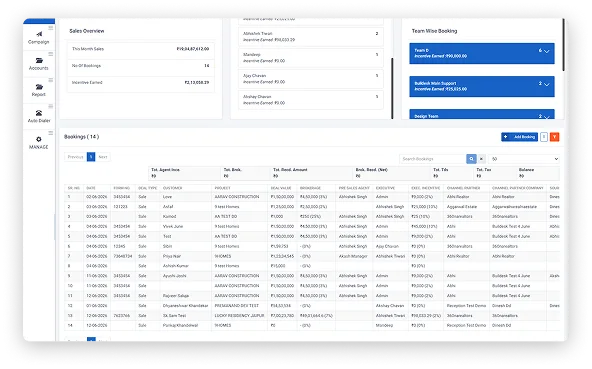Click the hamburger handle beside MANAGE
This screenshot has width=592, height=369.
pyautogui.click(x=51, y=133)
